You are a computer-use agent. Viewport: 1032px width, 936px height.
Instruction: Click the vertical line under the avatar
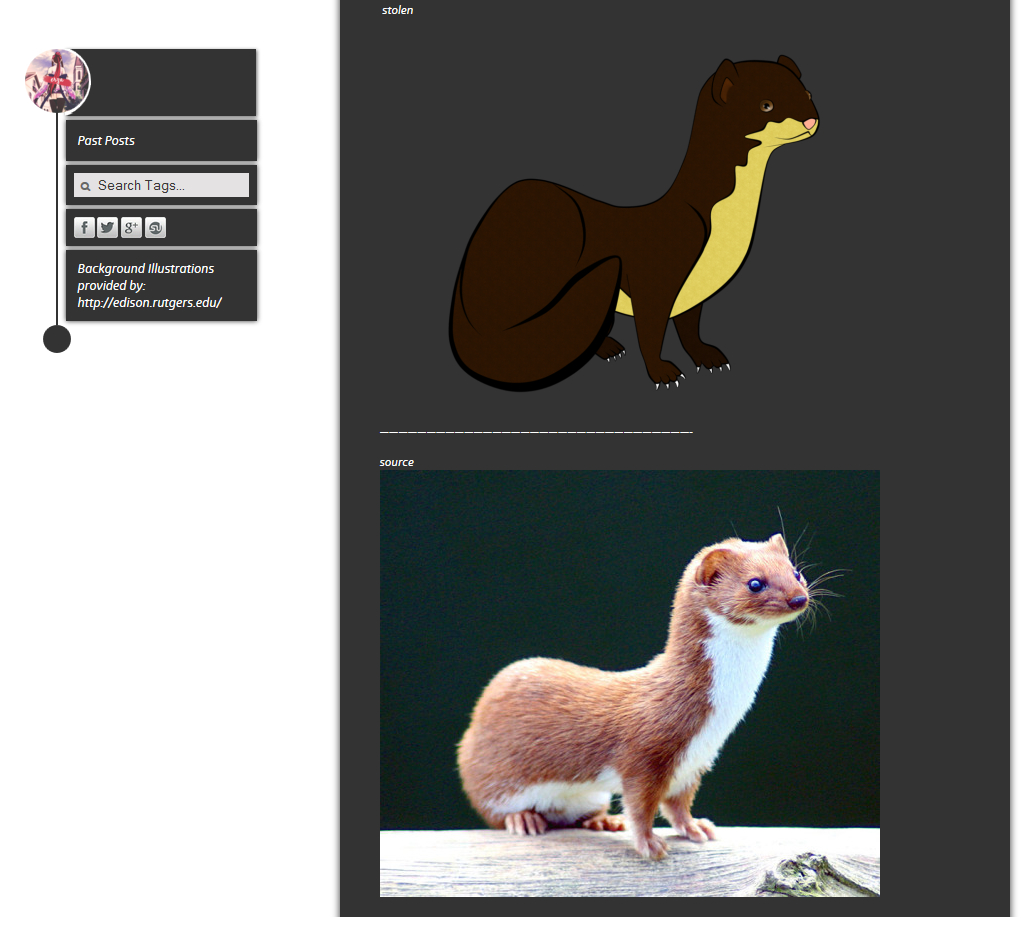(57, 220)
